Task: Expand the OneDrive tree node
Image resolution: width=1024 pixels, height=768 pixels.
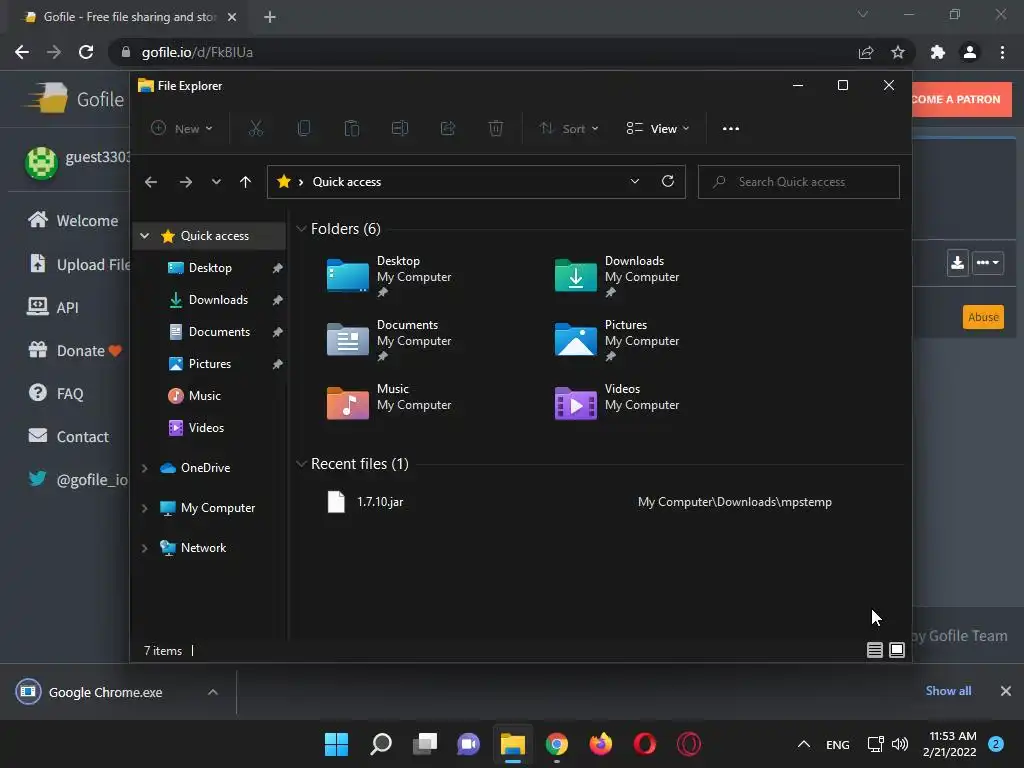Action: tap(144, 468)
